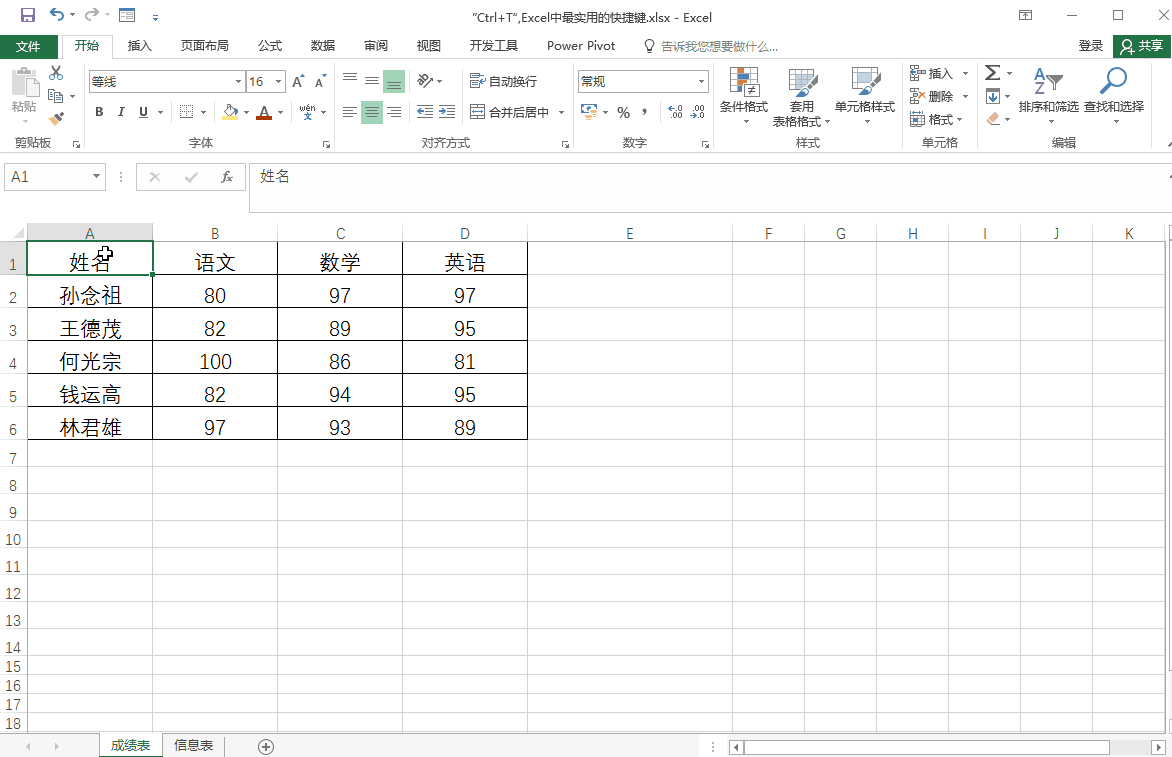Decrease font size with smaller A icon
The image size is (1172, 757).
[x=320, y=81]
